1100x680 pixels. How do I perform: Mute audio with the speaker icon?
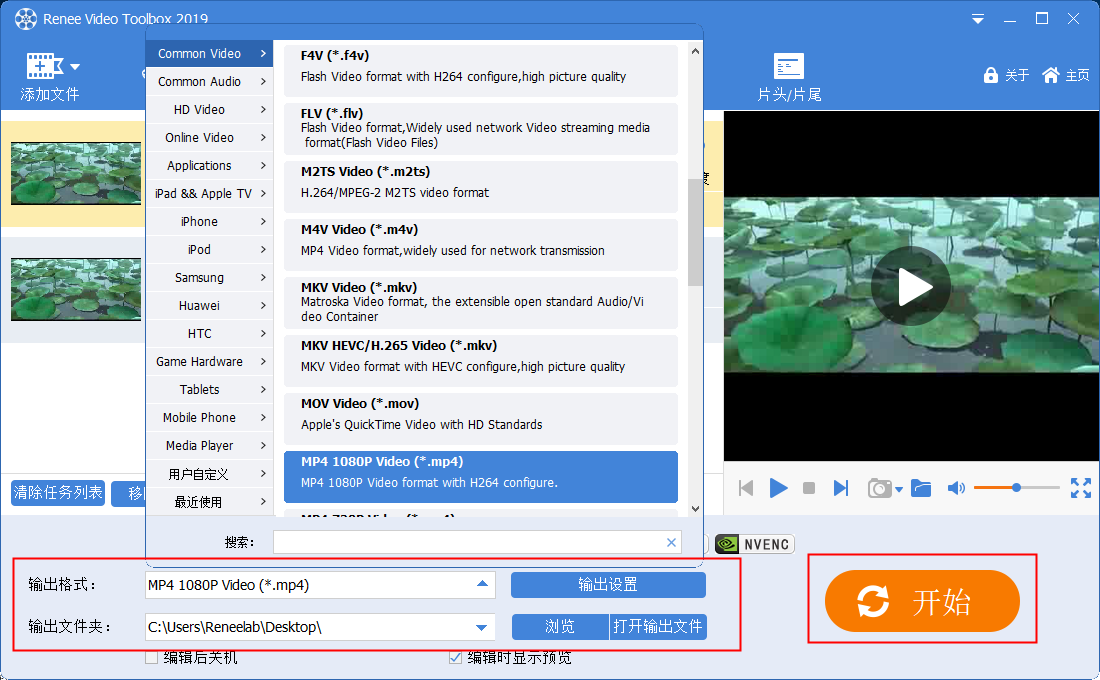click(x=956, y=488)
